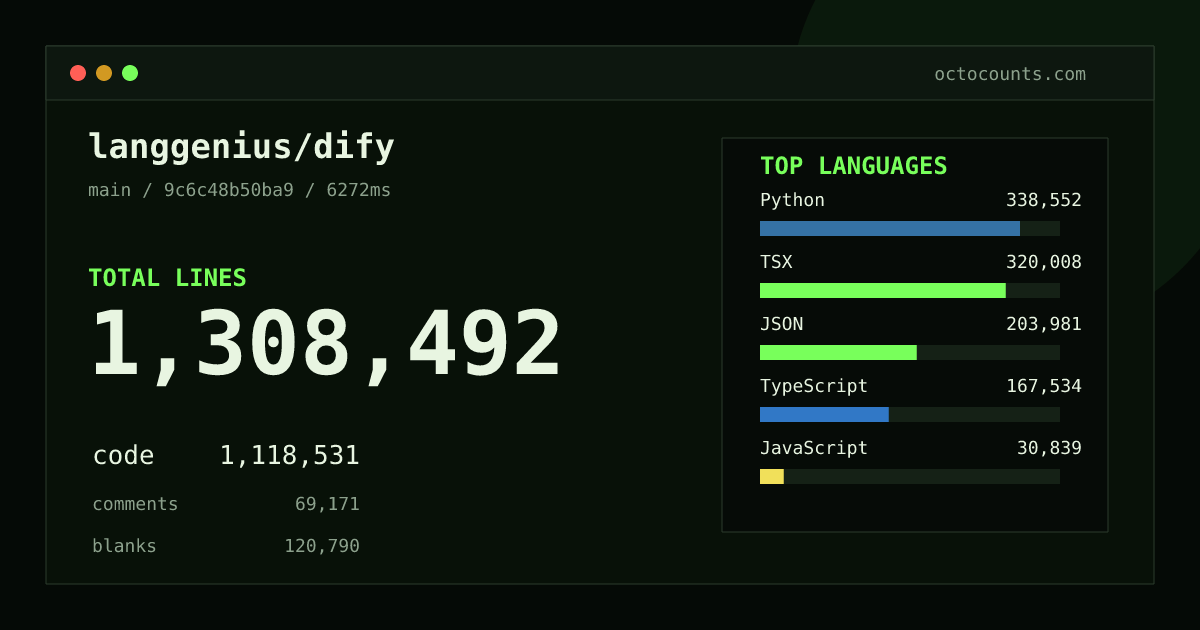Click the main / 9c6c48b50ba9 / 6272ms line

(x=240, y=190)
